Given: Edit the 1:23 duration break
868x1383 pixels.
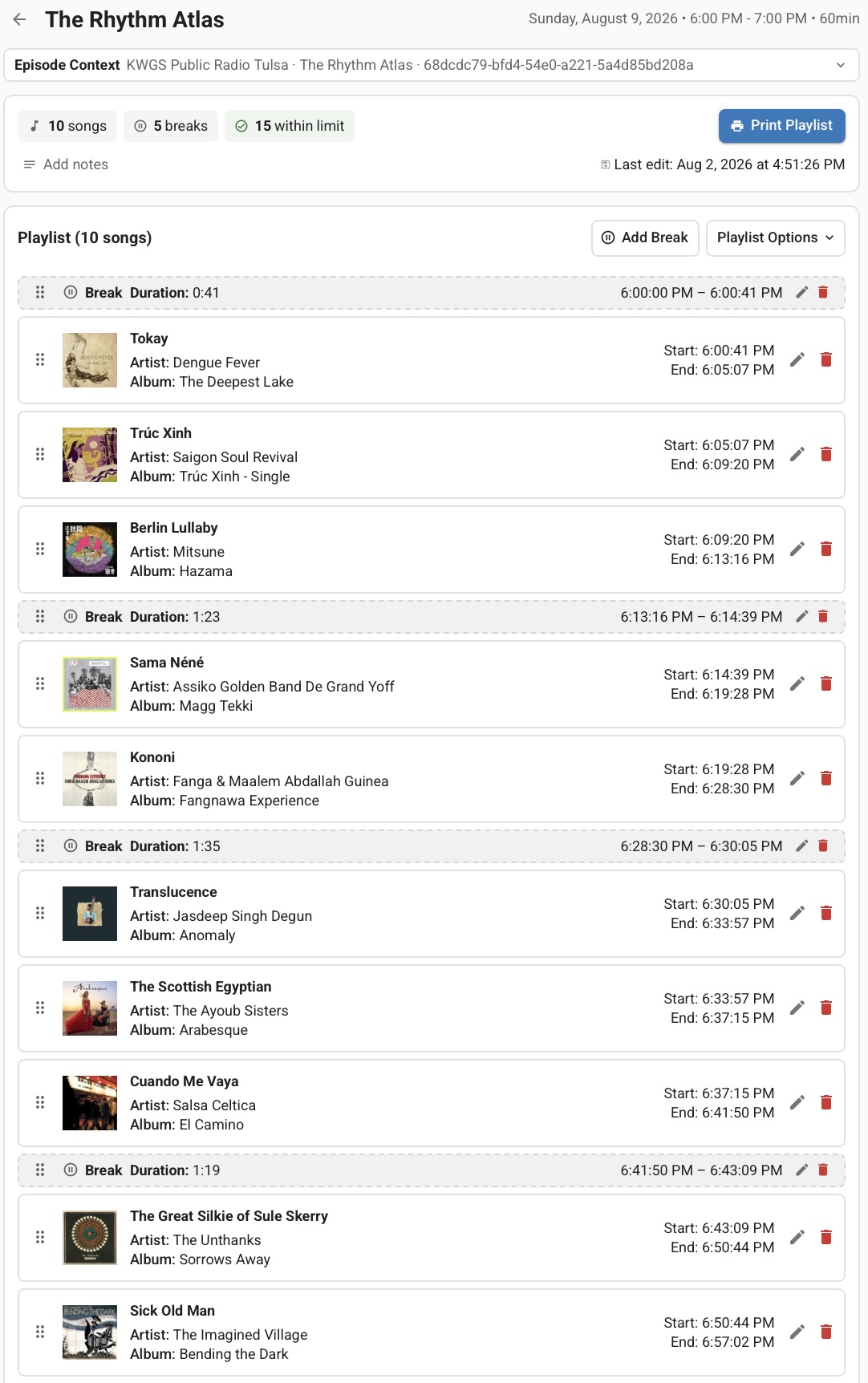Looking at the screenshot, I should [x=801, y=616].
